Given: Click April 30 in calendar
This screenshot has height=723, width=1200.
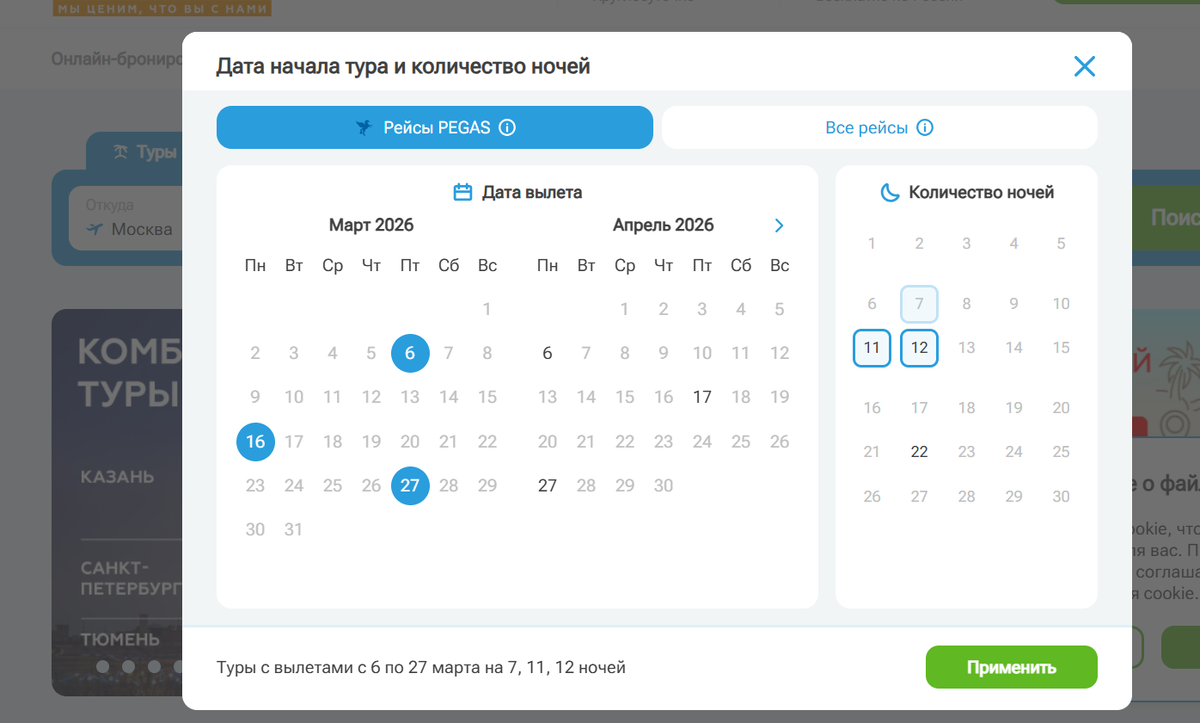Looking at the screenshot, I should (663, 485).
